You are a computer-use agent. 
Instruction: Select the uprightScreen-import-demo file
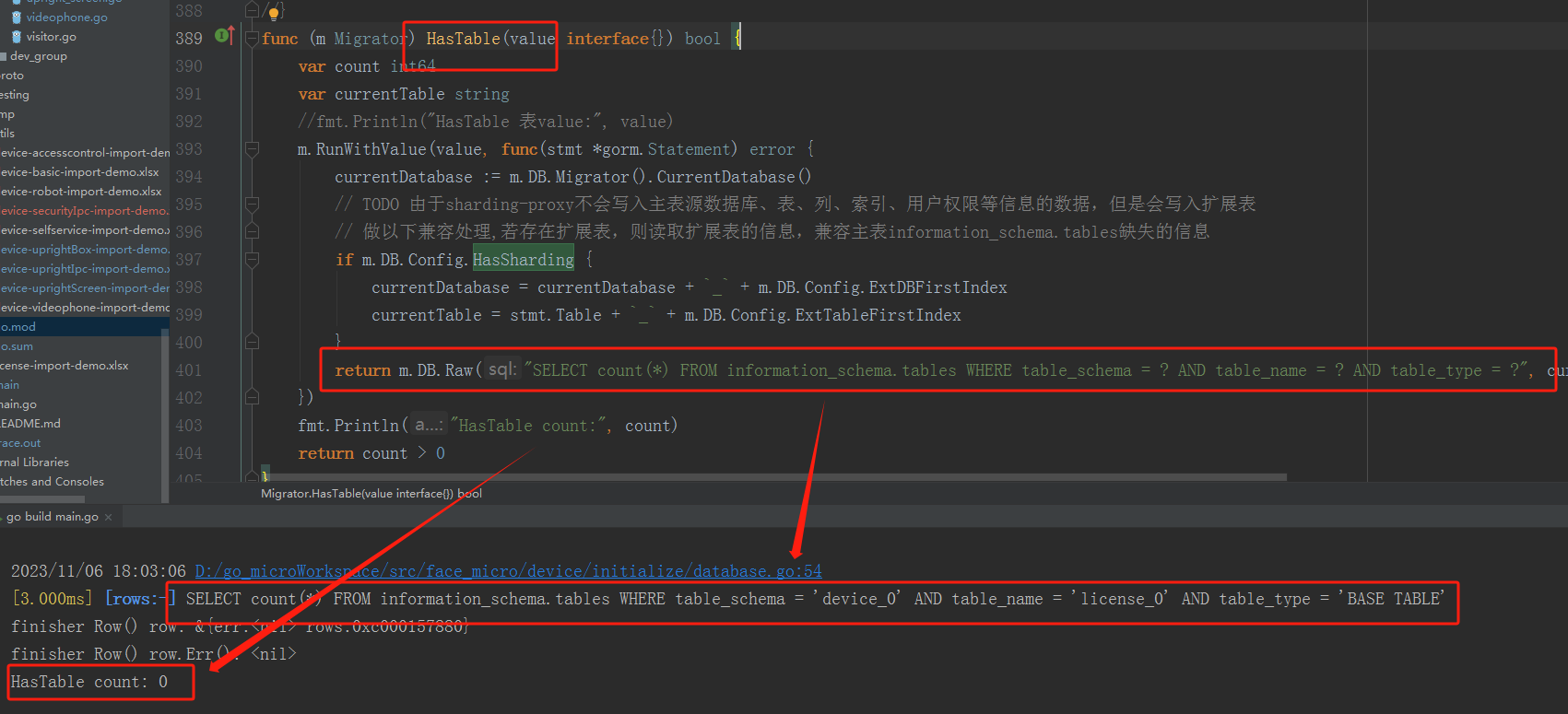click(x=84, y=287)
